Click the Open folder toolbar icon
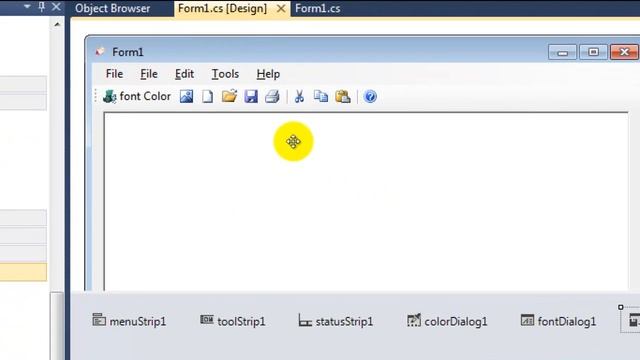Image resolution: width=640 pixels, height=360 pixels. (229, 96)
